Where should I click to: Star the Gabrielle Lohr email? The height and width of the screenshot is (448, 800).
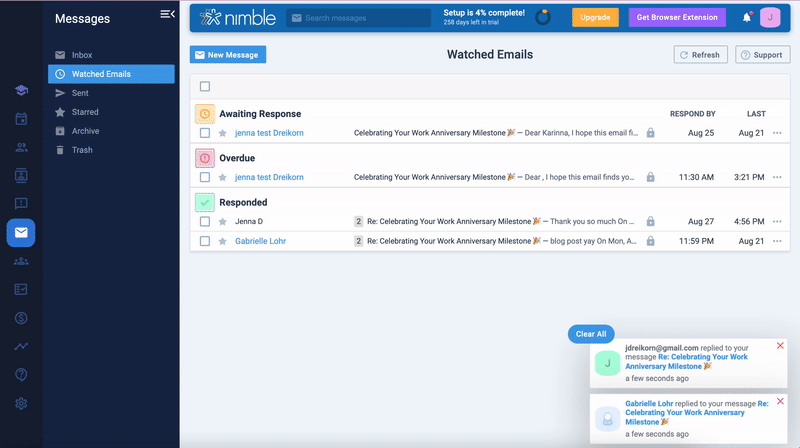pyautogui.click(x=223, y=241)
